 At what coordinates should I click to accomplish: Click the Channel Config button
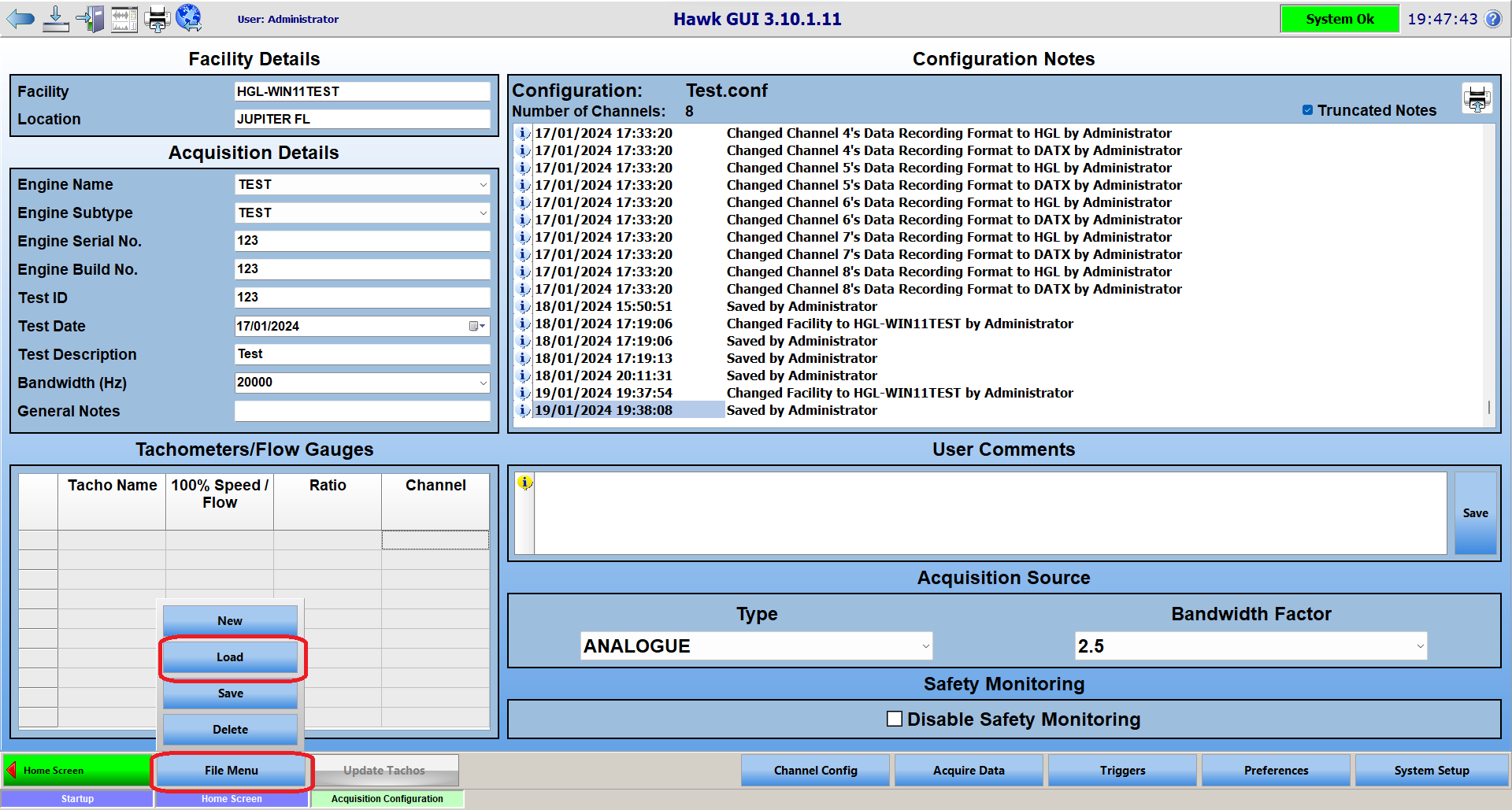815,771
